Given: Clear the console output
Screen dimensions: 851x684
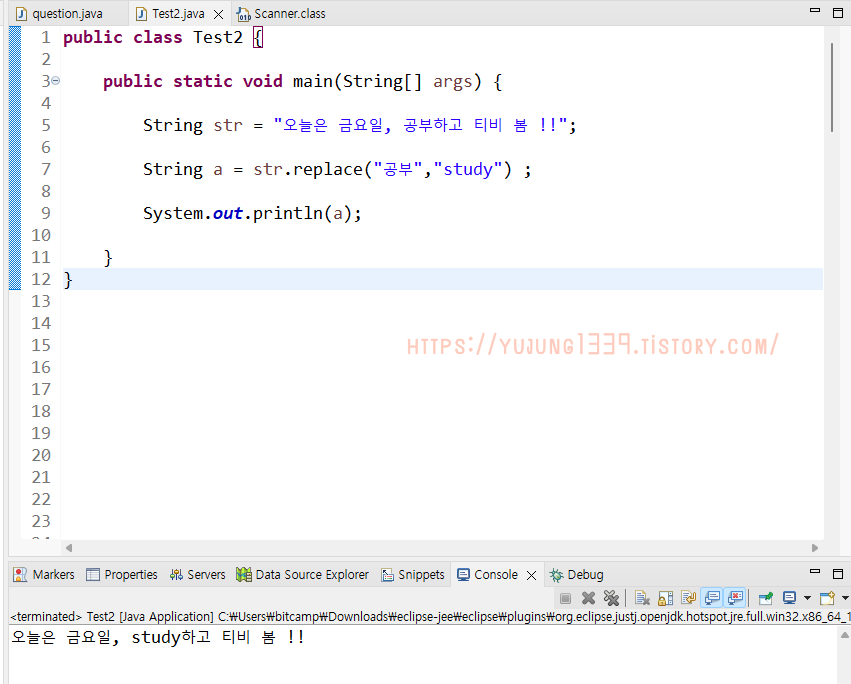Looking at the screenshot, I should (642, 598).
